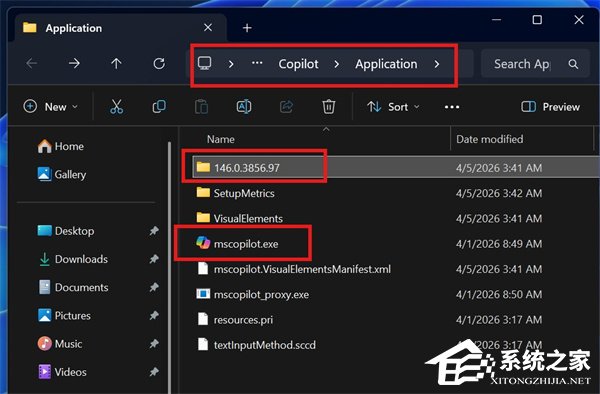Click date 4/1/2026 8:50 AM of mscopilot_proxy.exe

[x=499, y=295]
